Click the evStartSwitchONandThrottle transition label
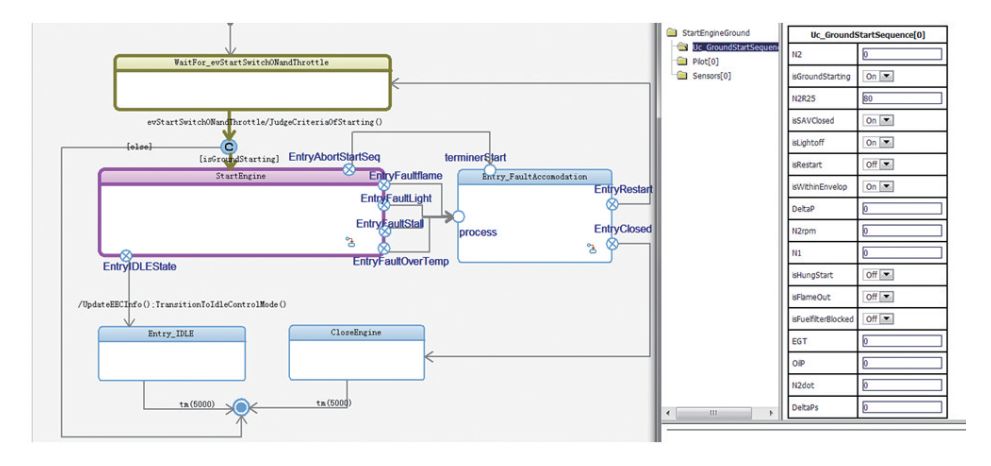 265,123
